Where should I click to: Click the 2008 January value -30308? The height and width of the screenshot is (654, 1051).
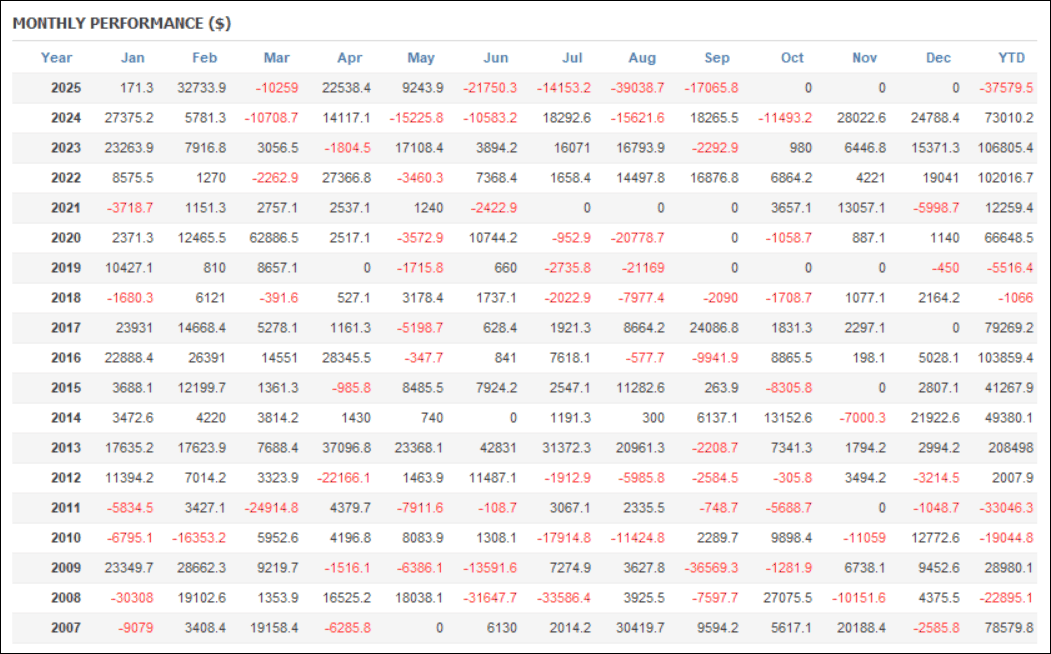(x=132, y=598)
